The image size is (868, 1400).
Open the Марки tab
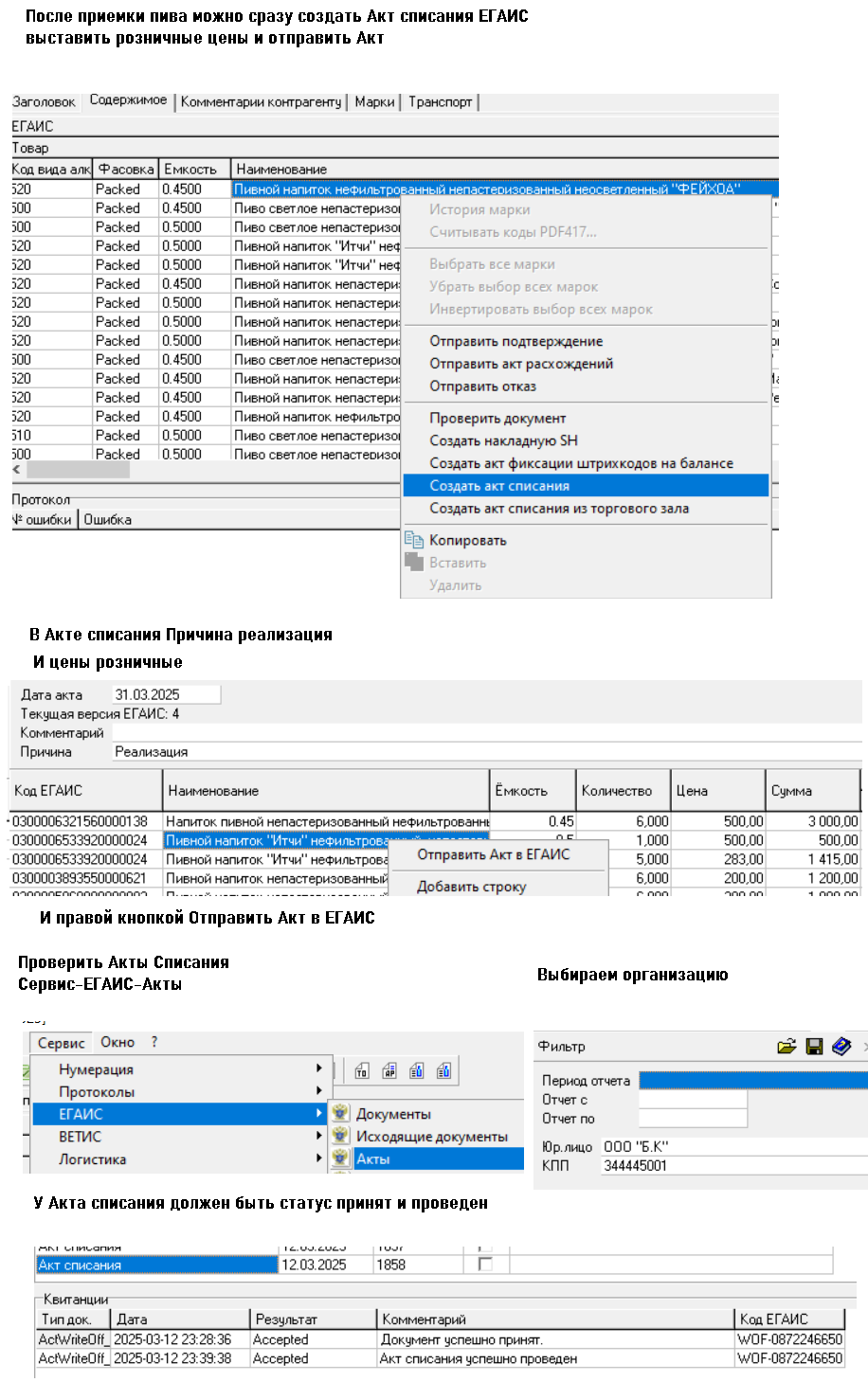pos(375,102)
